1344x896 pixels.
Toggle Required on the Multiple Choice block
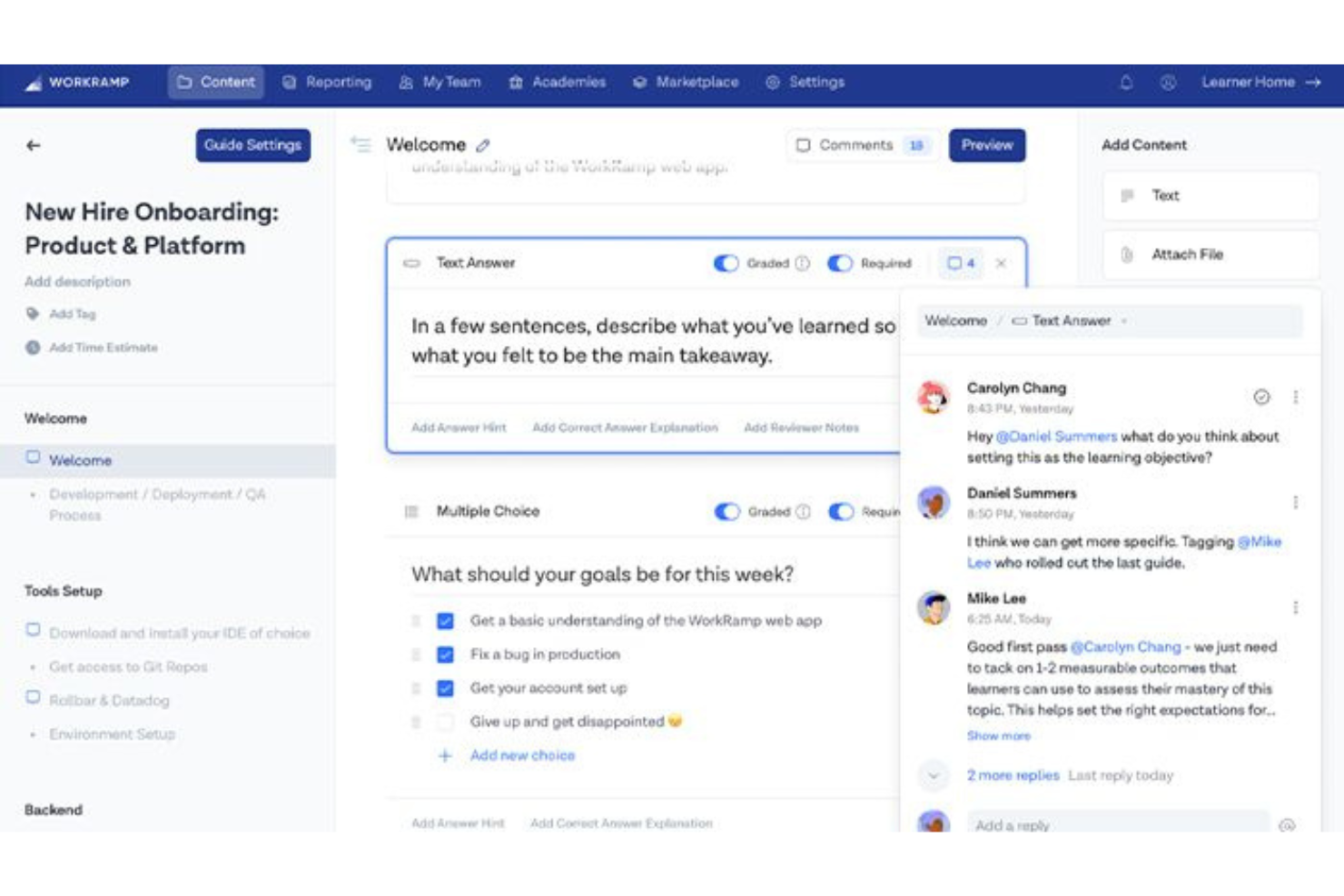(x=841, y=512)
